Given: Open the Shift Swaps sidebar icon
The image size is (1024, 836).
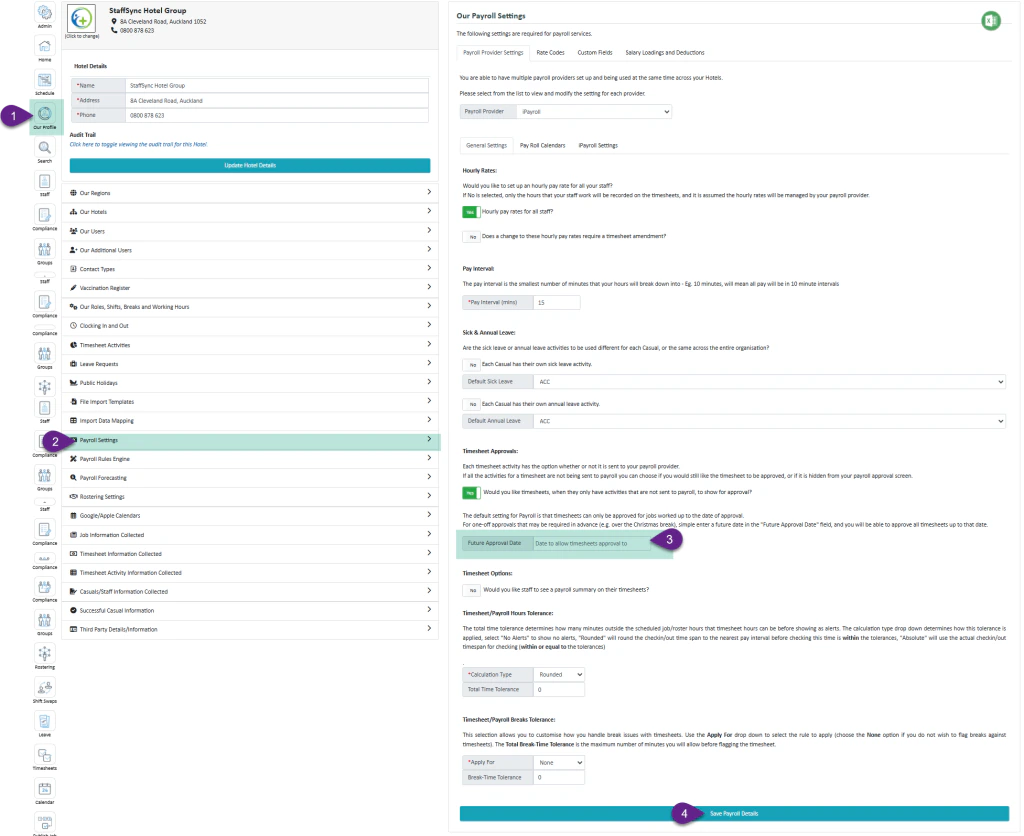Looking at the screenshot, I should pos(44,687).
